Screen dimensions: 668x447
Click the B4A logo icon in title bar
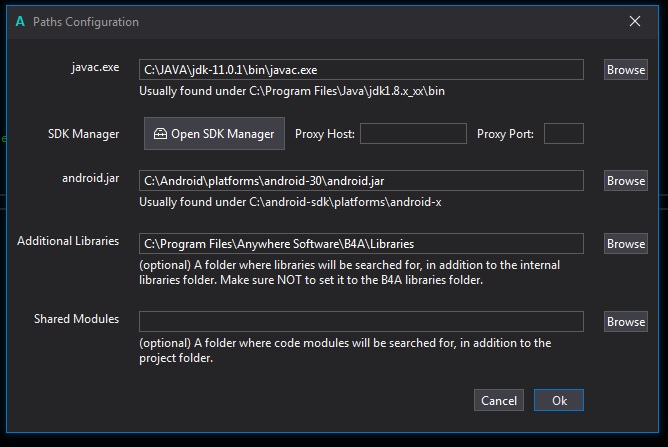click(20, 21)
